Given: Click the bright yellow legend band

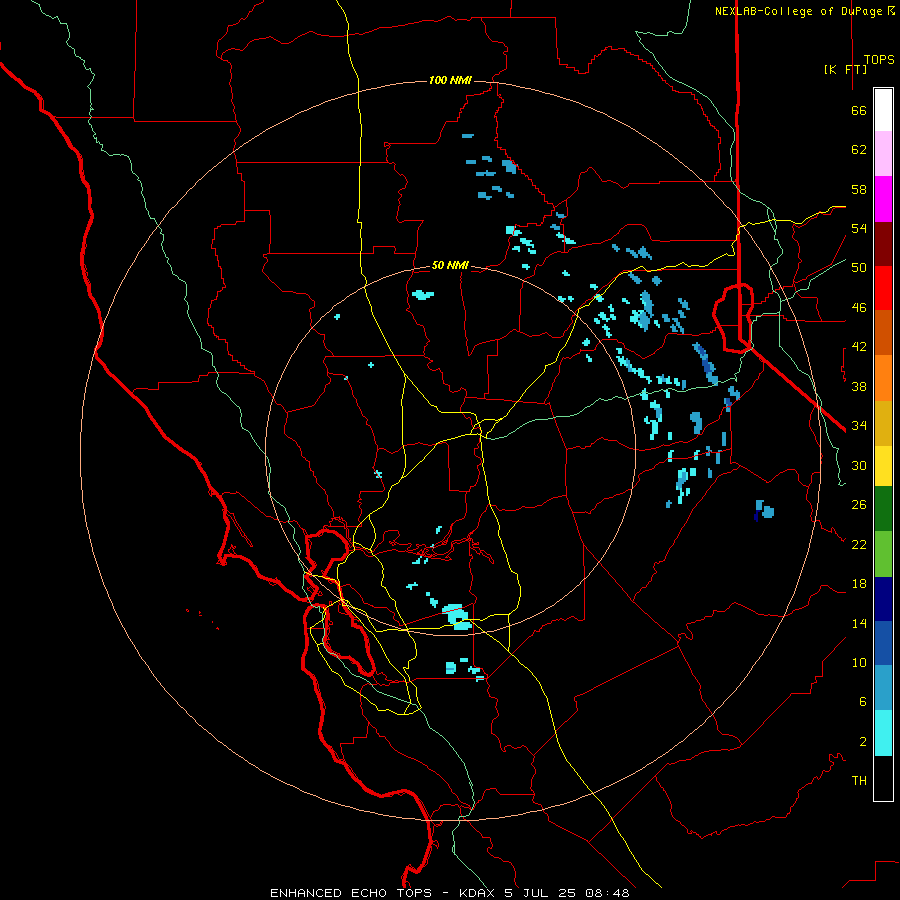Looking at the screenshot, I should [x=883, y=466].
